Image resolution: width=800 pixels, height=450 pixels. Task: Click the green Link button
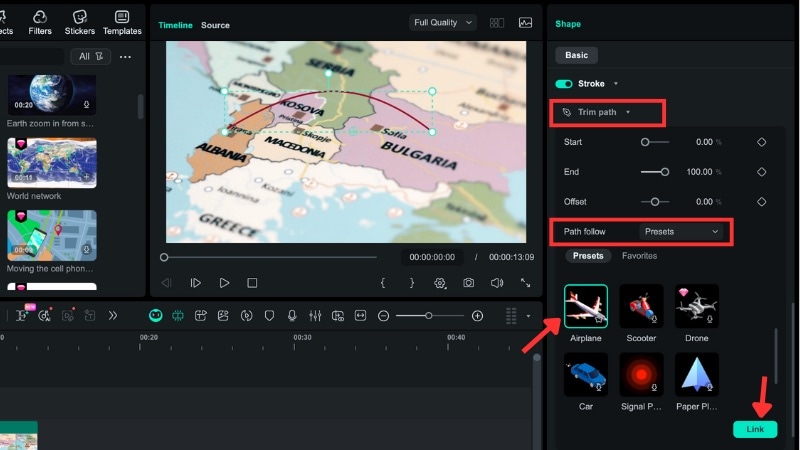point(755,429)
